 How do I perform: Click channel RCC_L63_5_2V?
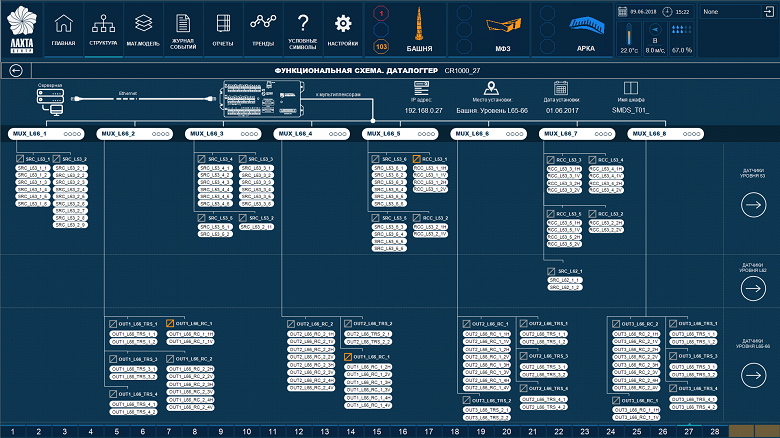click(565, 244)
